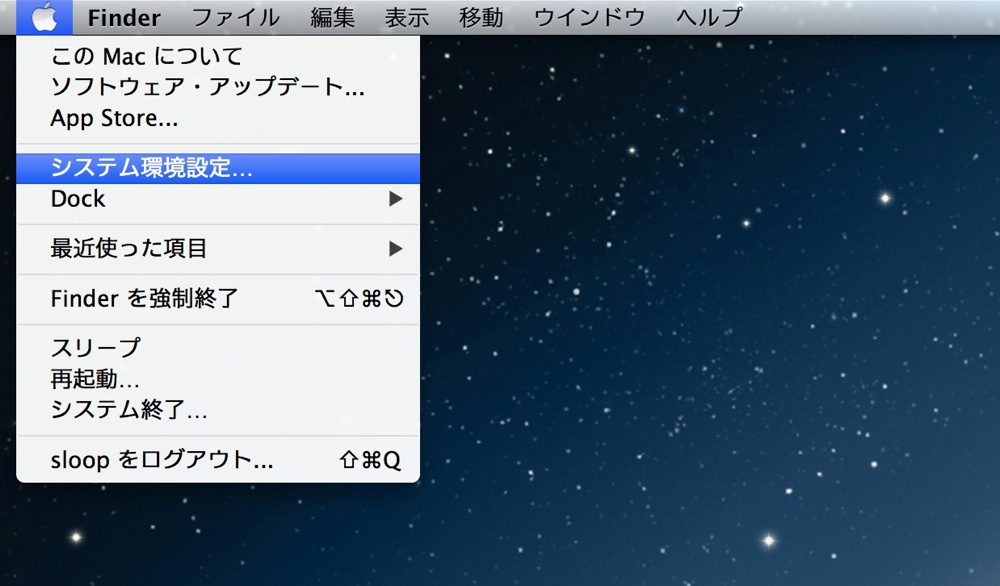The width and height of the screenshot is (1000, 586).
Task: Open the 移動 menu
Action: click(x=482, y=18)
